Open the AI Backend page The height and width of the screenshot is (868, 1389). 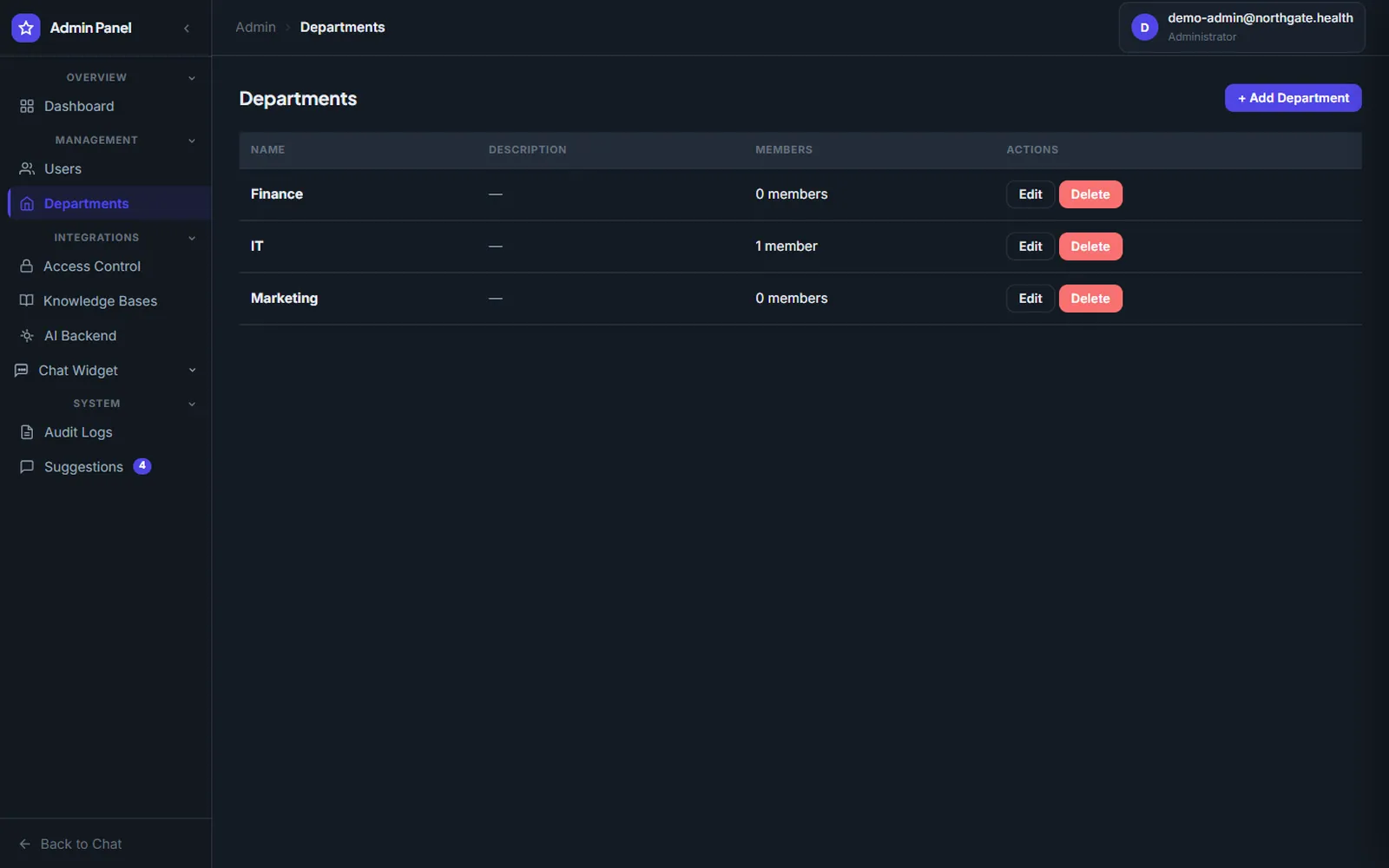[106, 335]
